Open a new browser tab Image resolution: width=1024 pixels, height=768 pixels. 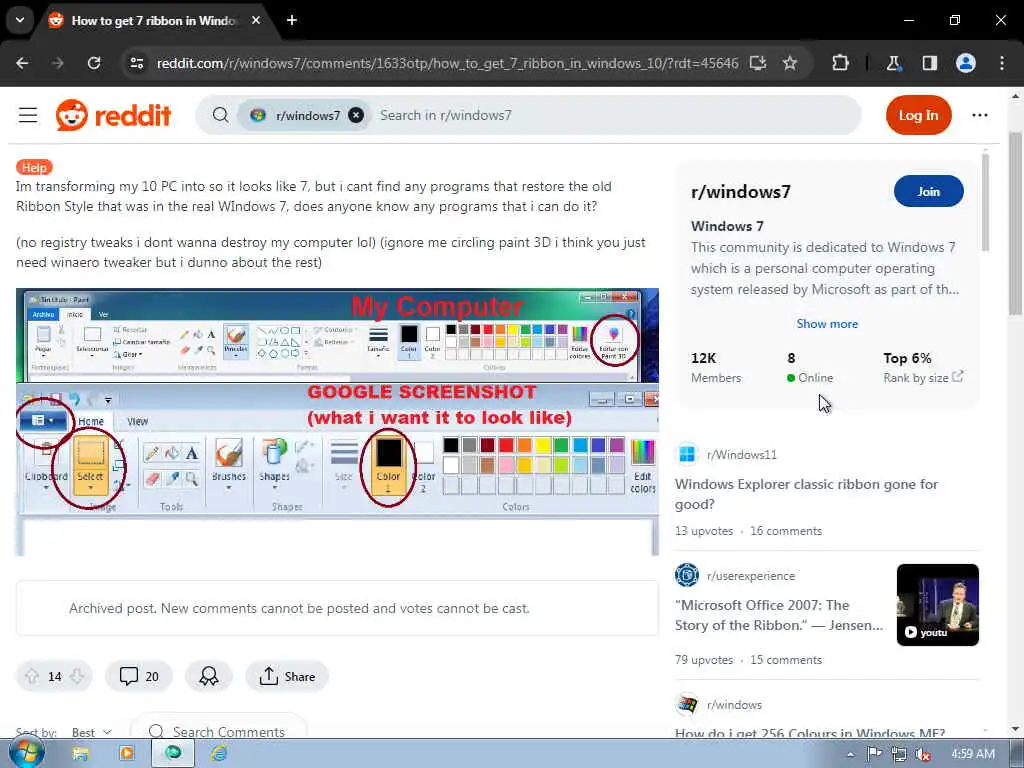(x=292, y=20)
